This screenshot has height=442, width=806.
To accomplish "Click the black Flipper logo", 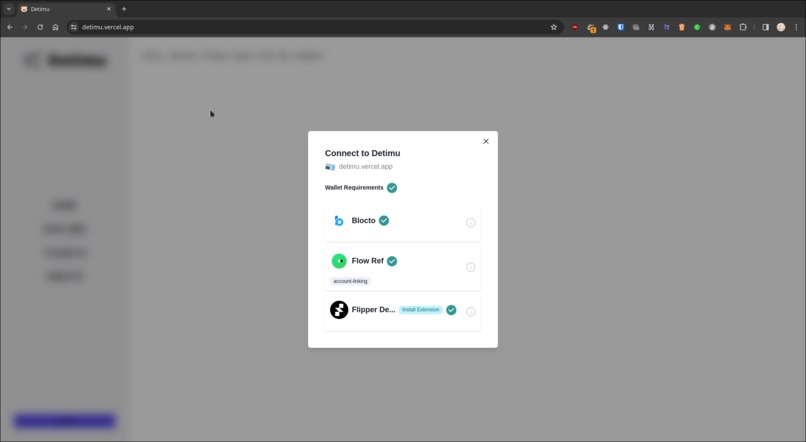I will [x=339, y=310].
